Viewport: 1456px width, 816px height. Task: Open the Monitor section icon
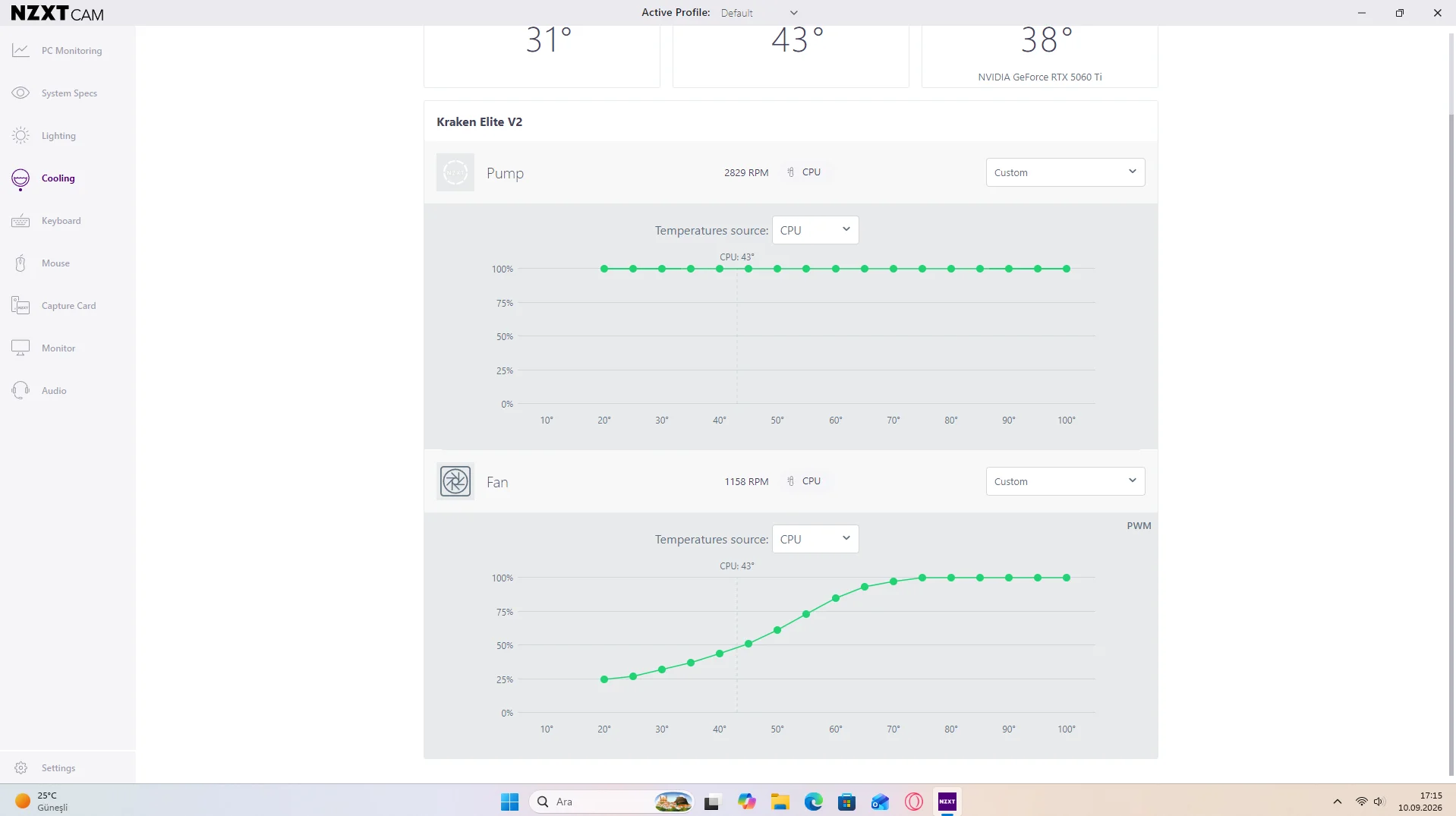[20, 348]
